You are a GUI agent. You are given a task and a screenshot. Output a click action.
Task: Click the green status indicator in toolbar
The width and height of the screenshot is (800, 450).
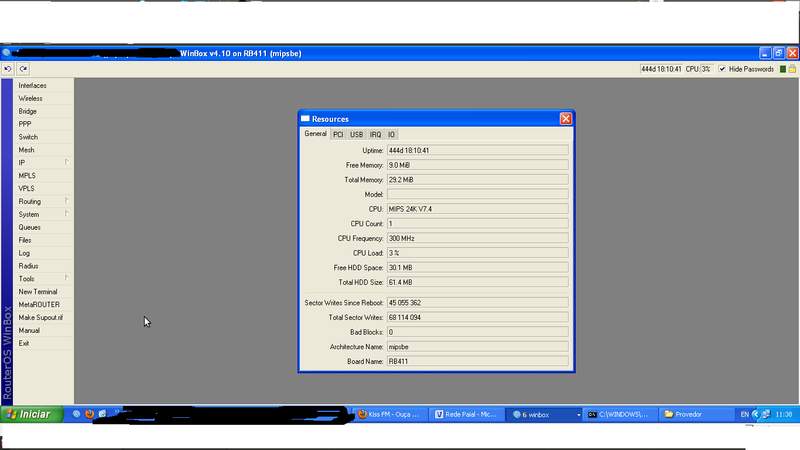(783, 69)
